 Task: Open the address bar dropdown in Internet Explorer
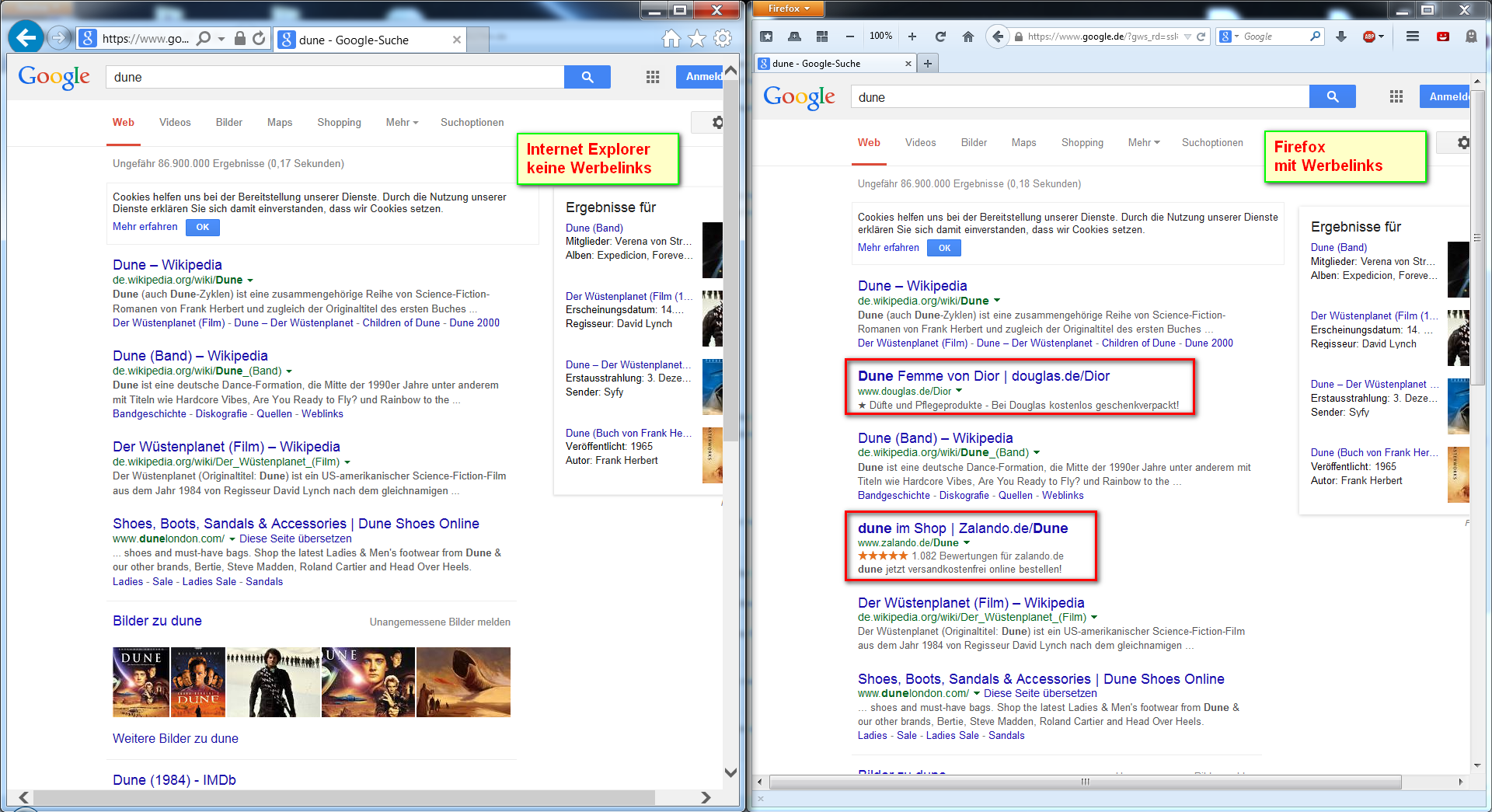click(x=221, y=39)
